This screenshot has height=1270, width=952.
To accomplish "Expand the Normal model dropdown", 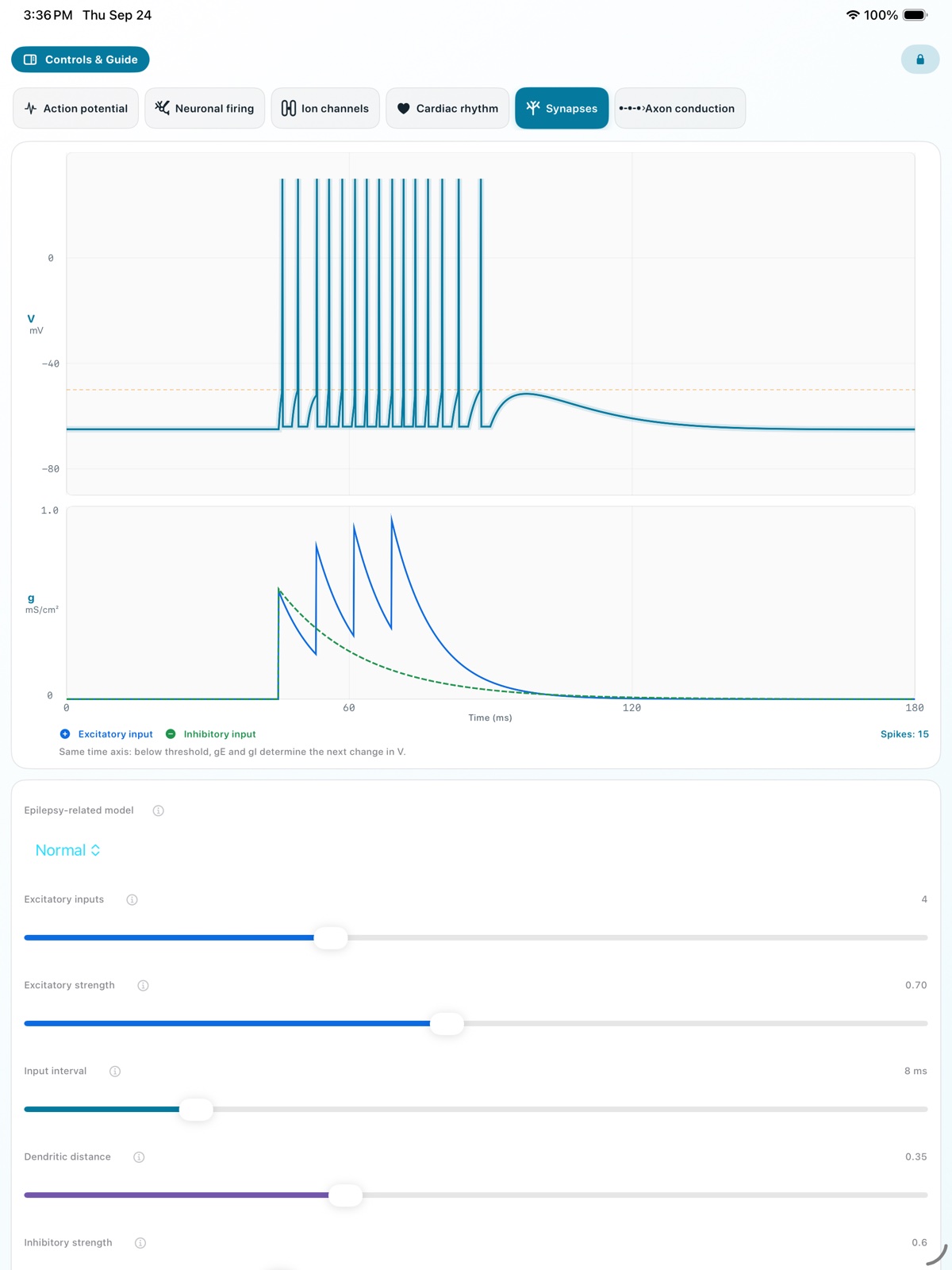I will point(68,850).
